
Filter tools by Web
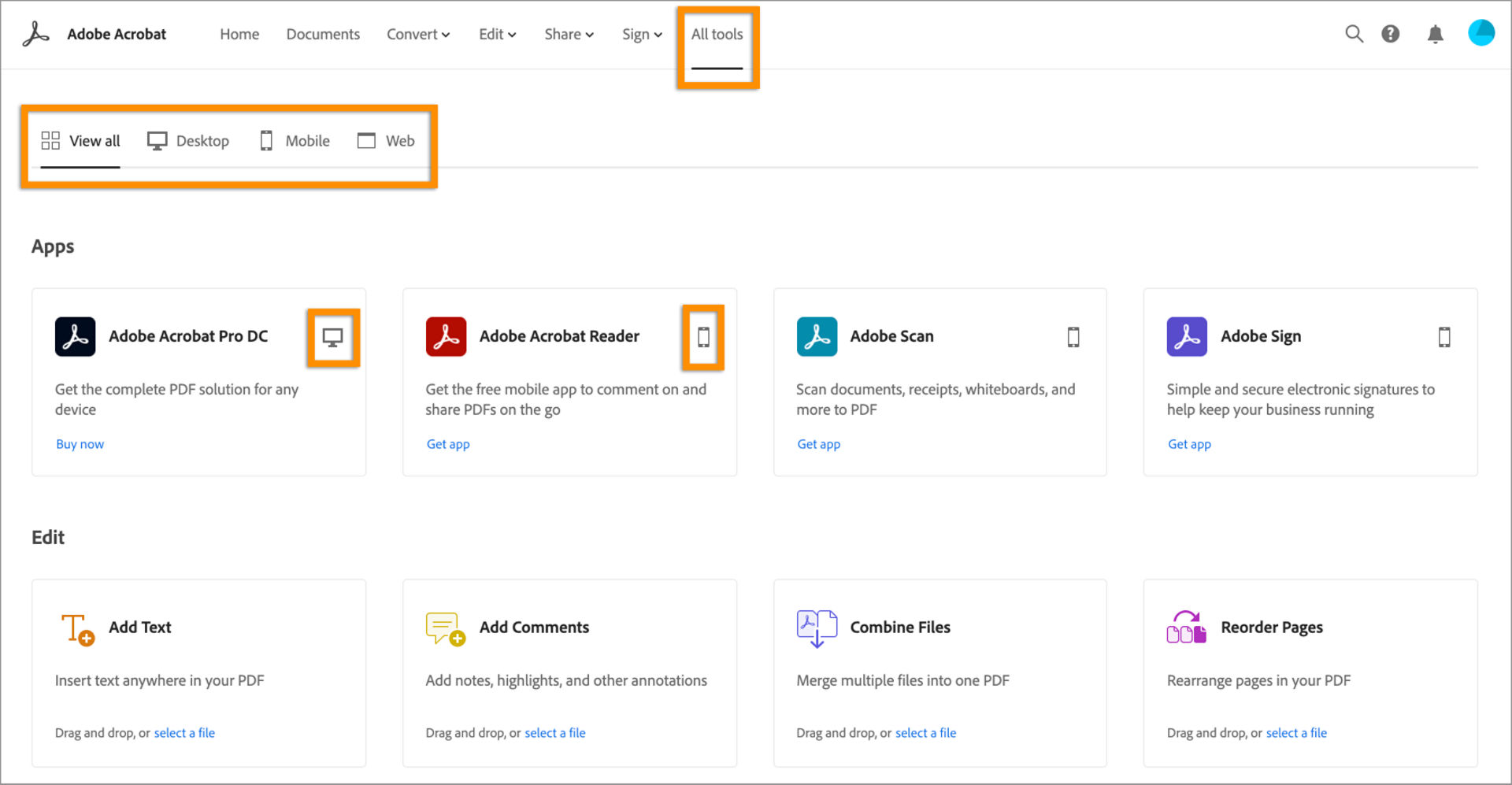386,141
